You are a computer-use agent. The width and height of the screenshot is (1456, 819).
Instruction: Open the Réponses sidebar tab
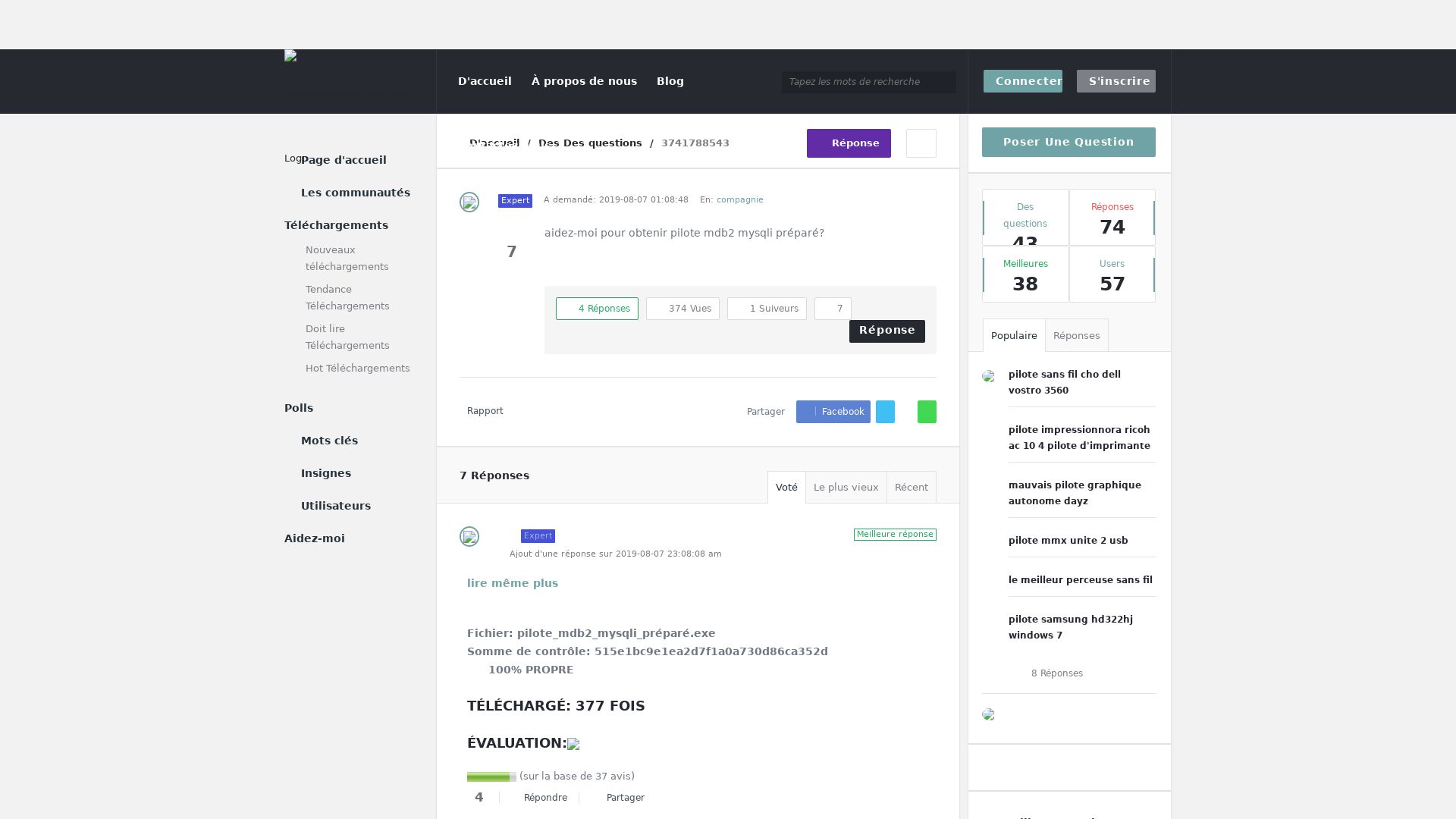coord(1076,336)
